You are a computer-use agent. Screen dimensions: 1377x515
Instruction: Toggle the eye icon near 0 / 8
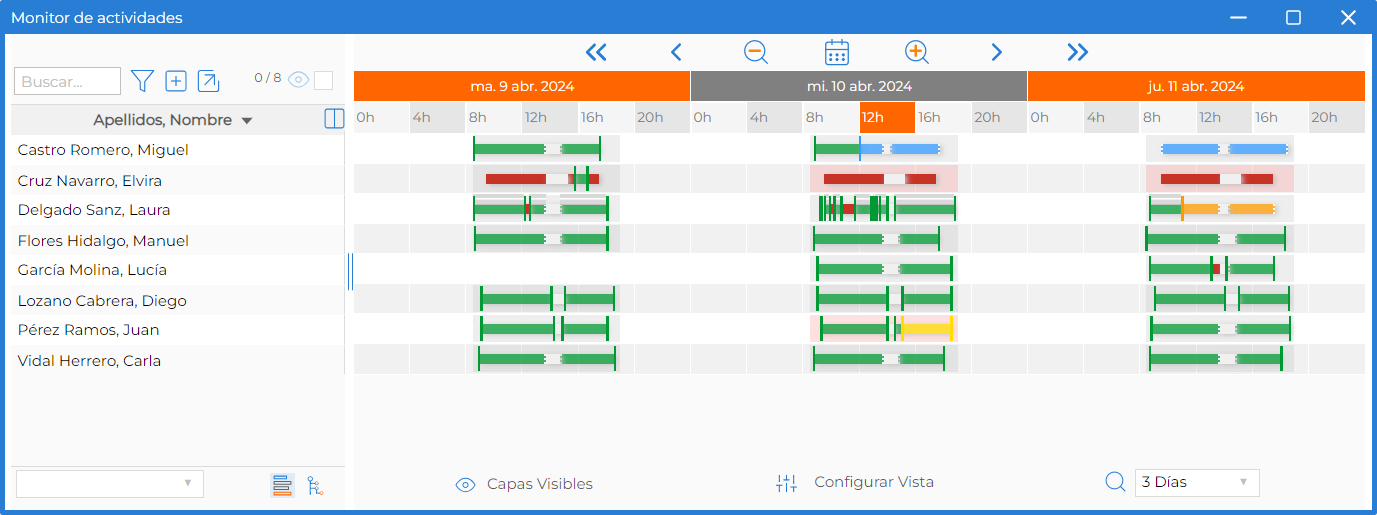coord(297,80)
